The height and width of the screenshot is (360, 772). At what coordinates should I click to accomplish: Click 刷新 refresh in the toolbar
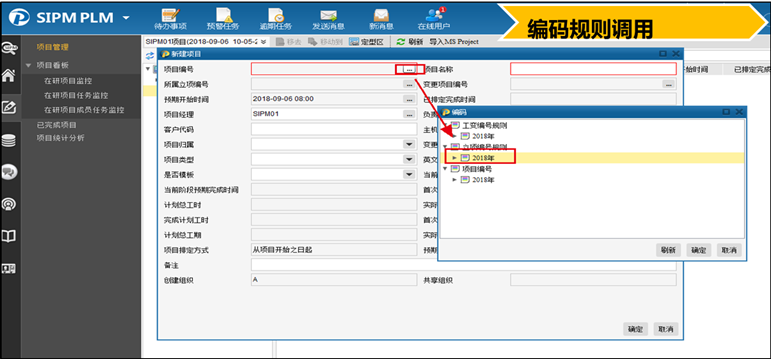click(x=410, y=42)
